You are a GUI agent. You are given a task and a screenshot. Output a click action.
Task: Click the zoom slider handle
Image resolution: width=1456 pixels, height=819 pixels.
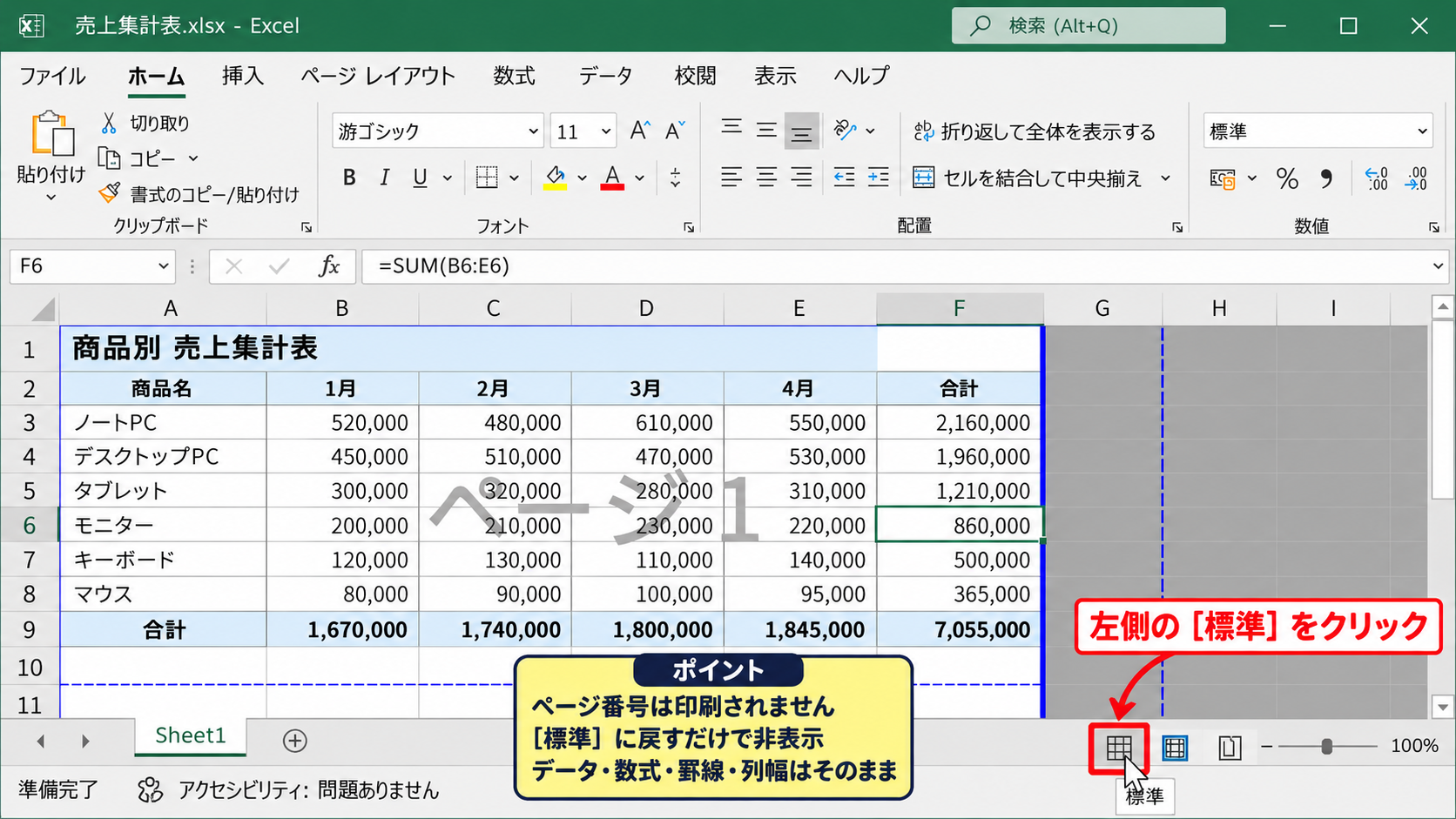(1326, 746)
